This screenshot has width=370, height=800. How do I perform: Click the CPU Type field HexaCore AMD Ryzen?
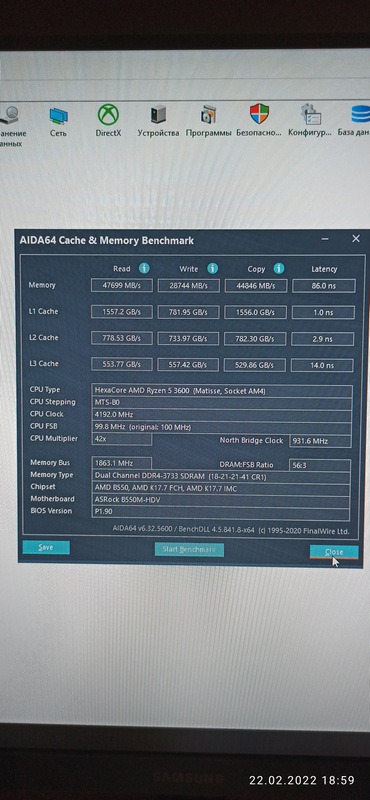(x=222, y=391)
